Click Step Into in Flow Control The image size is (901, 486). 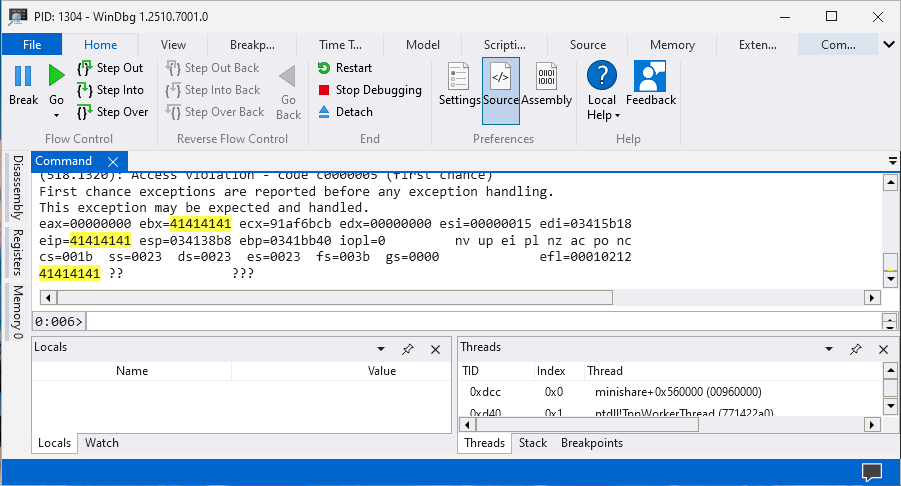click(x=85, y=90)
